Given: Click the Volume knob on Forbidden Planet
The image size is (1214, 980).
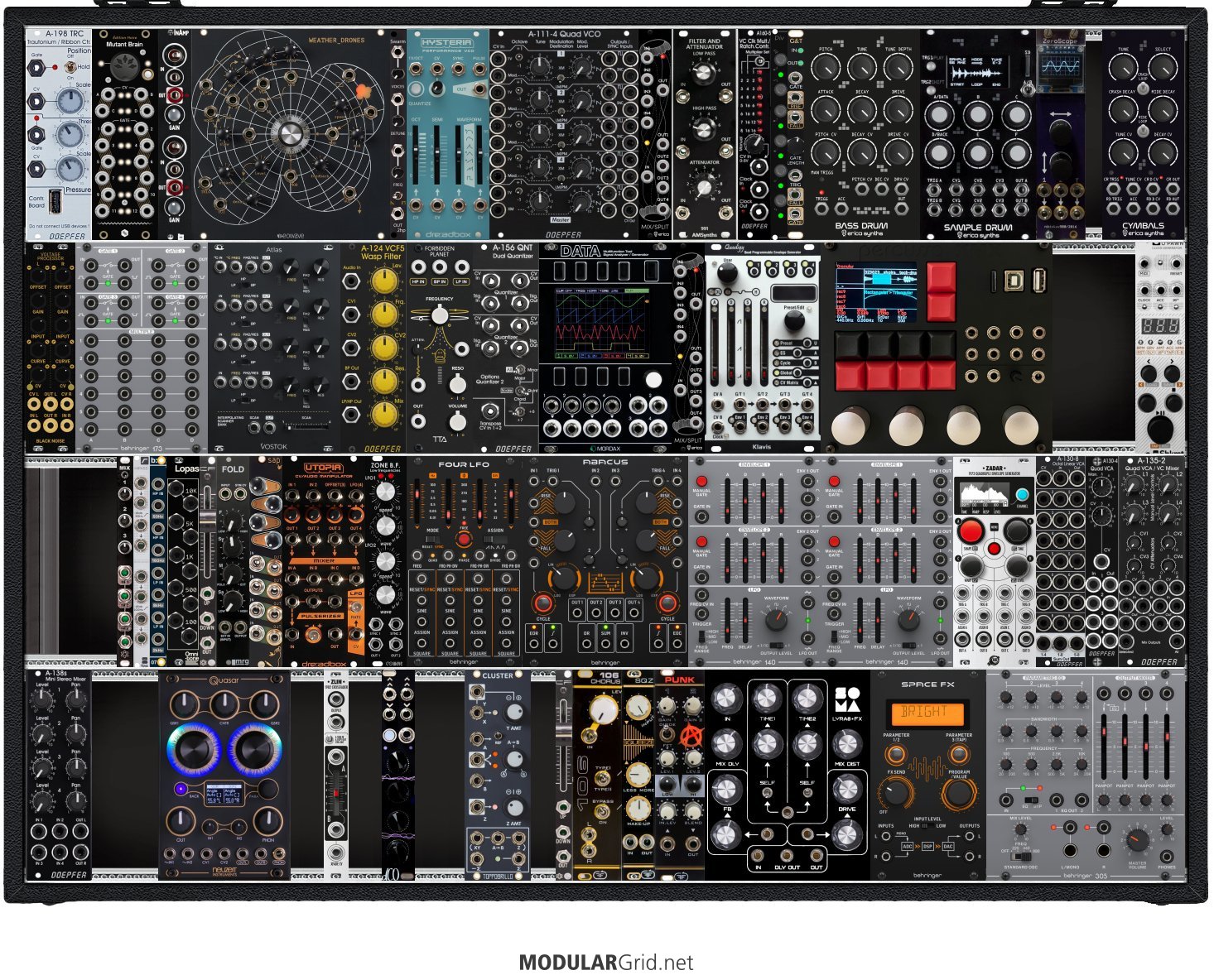Looking at the screenshot, I should pyautogui.click(x=458, y=421).
